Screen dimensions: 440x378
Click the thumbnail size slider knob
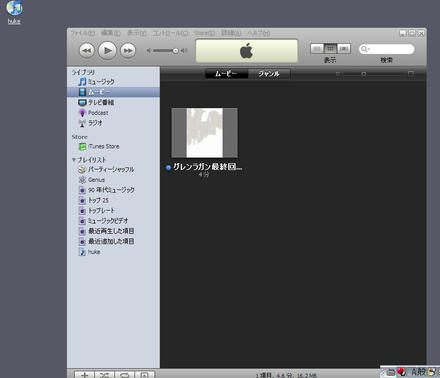[x=364, y=74]
